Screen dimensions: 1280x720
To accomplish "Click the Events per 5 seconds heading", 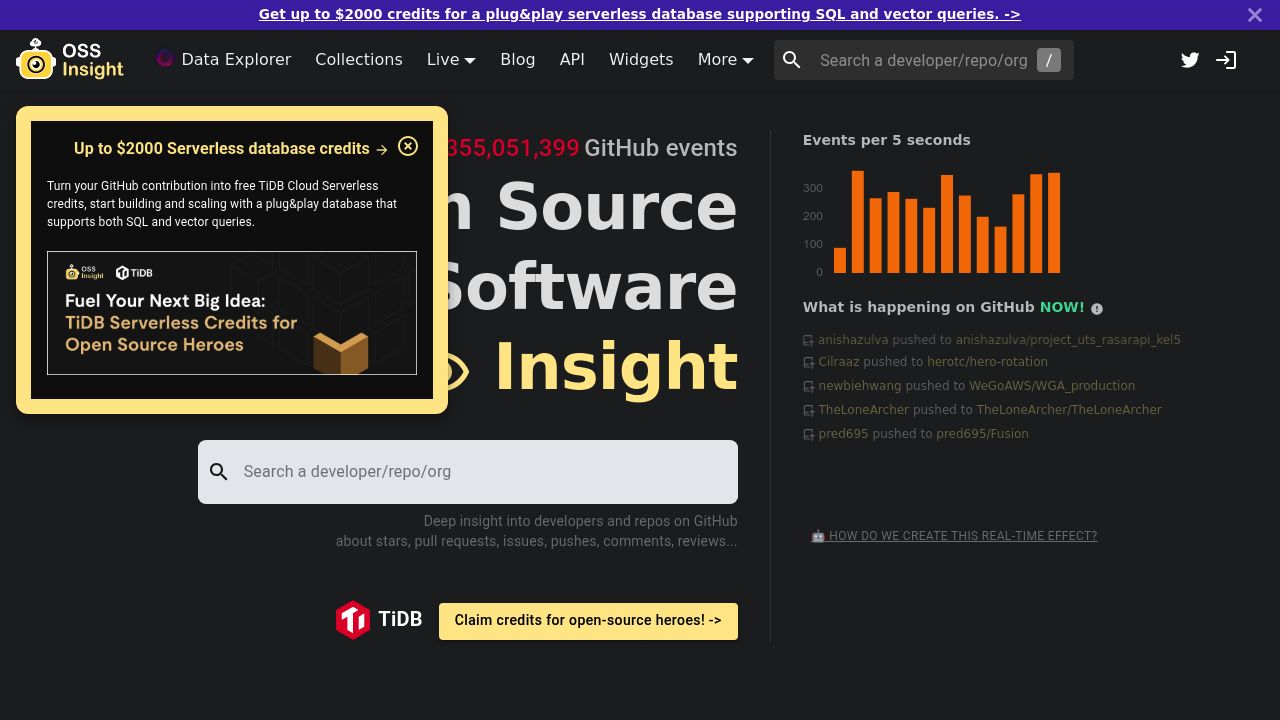I will point(887,140).
